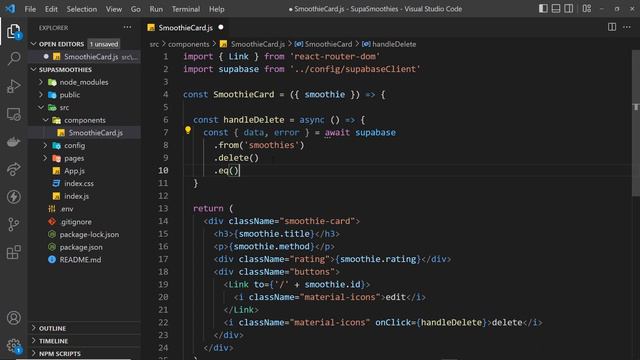This screenshot has height=360, width=640.
Task: Collapse the src folder
Action: point(64,107)
